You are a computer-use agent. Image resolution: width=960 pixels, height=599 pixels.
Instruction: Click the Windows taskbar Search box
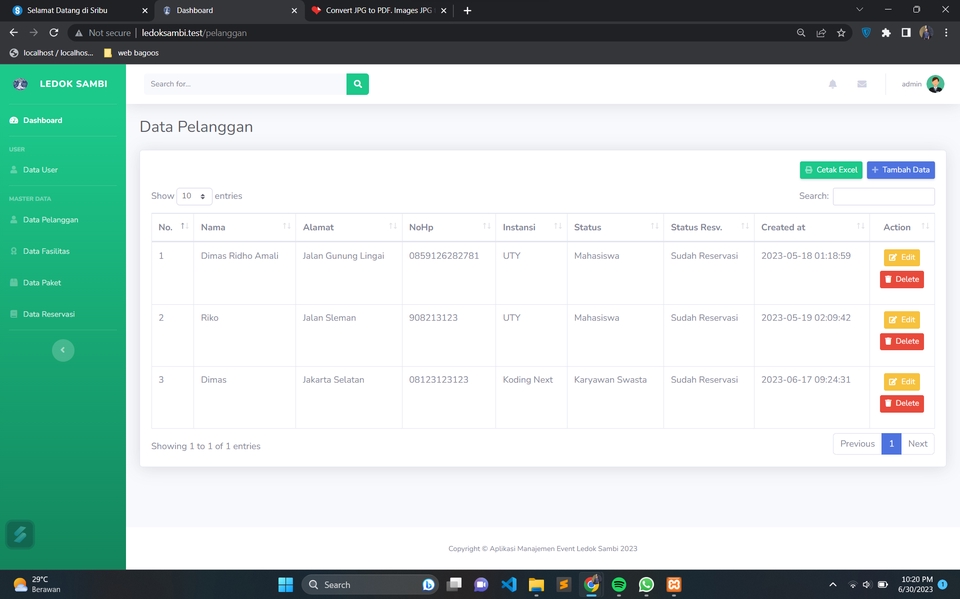click(x=369, y=584)
